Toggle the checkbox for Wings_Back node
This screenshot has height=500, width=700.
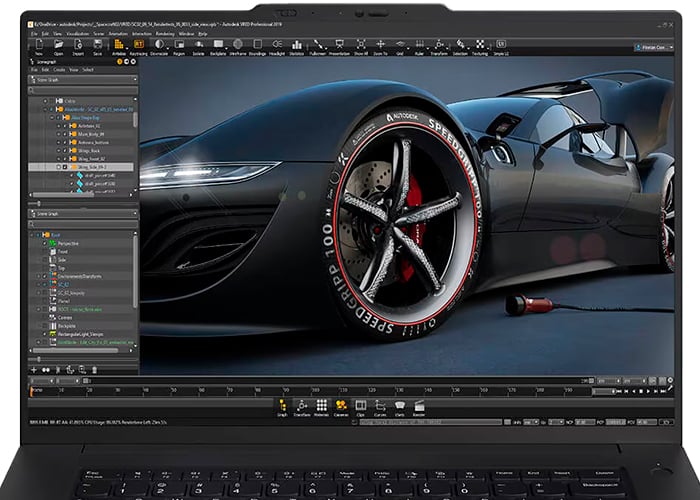pos(64,150)
